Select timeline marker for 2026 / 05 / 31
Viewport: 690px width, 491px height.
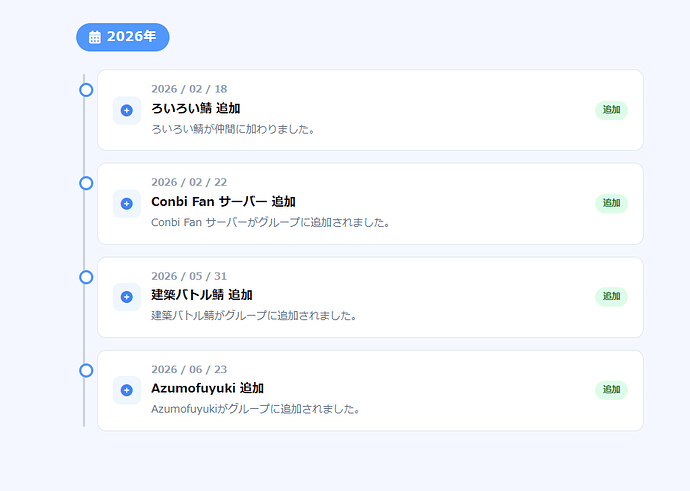[x=86, y=277]
